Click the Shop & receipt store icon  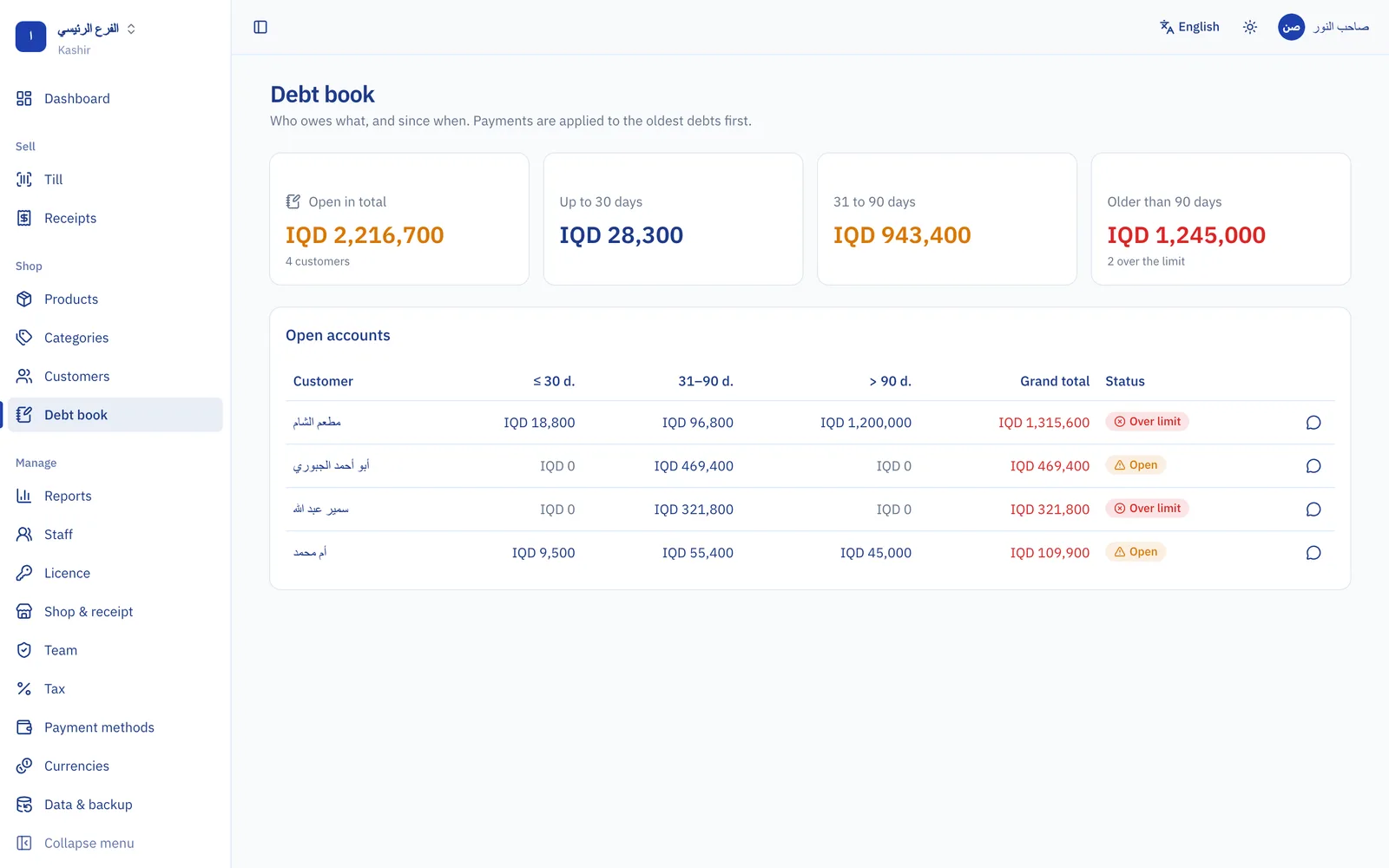[24, 611]
